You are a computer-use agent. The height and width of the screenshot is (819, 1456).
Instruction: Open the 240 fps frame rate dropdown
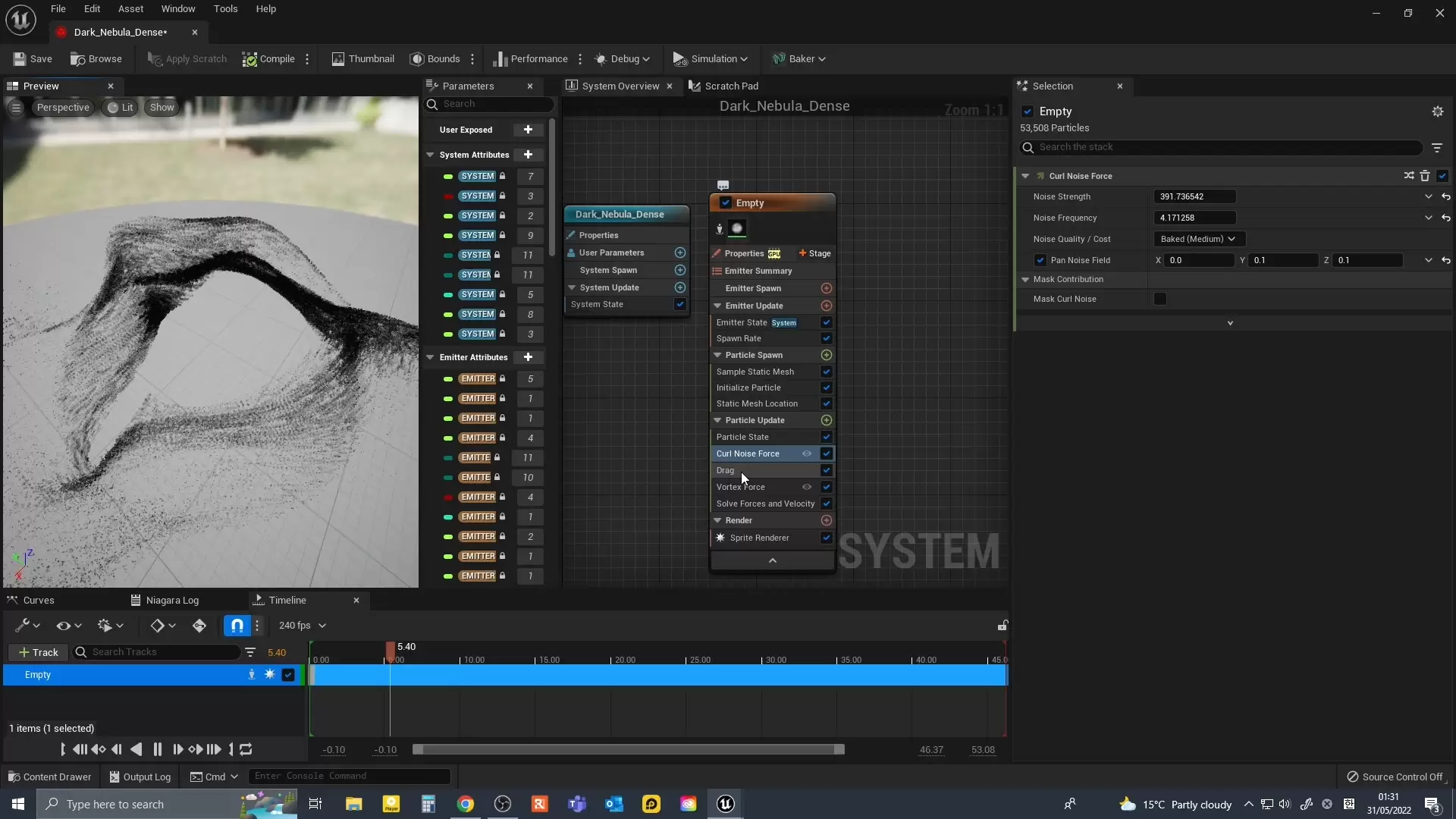click(302, 626)
